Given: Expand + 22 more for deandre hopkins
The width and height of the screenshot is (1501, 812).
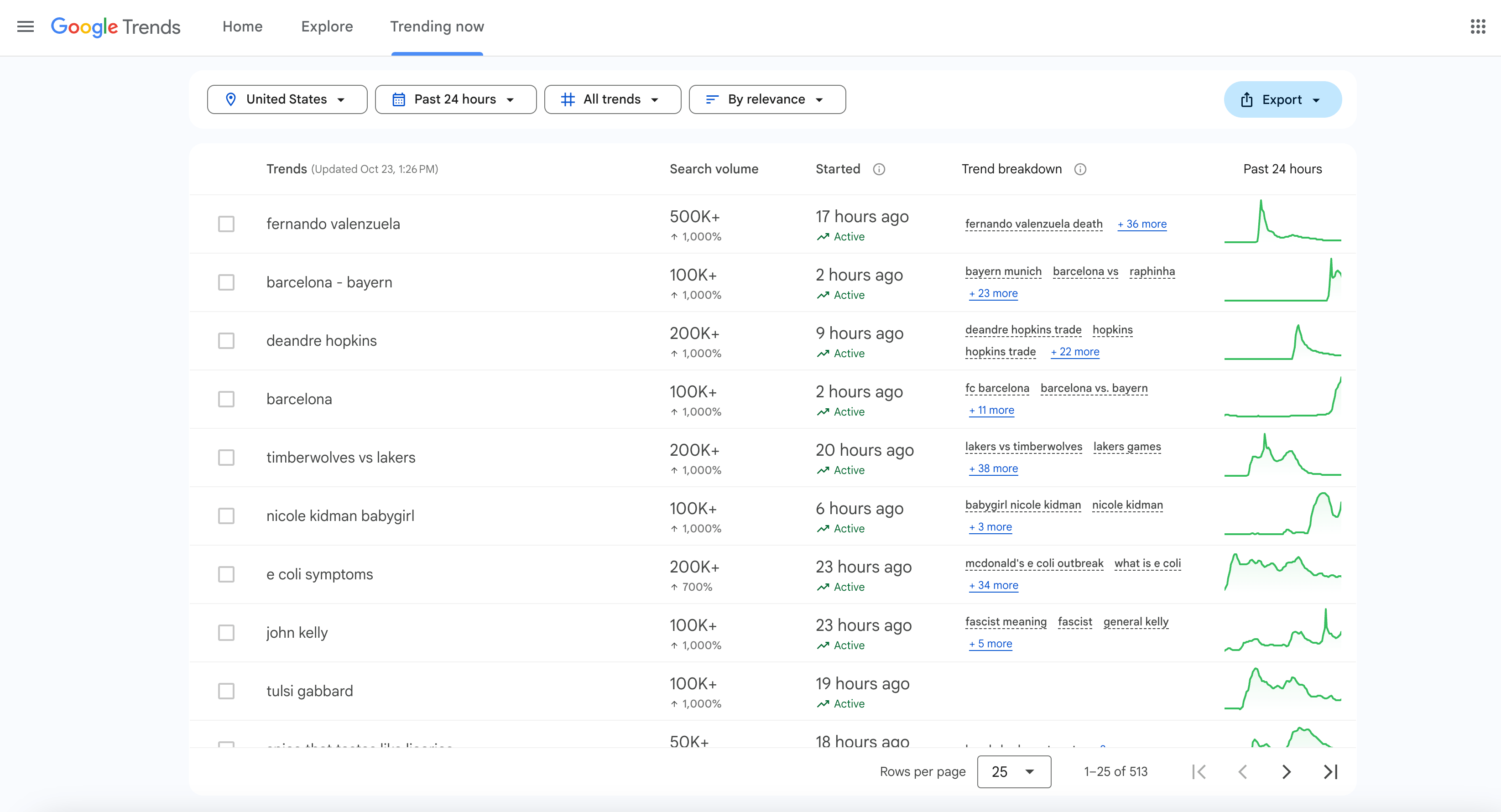Looking at the screenshot, I should coord(1075,352).
